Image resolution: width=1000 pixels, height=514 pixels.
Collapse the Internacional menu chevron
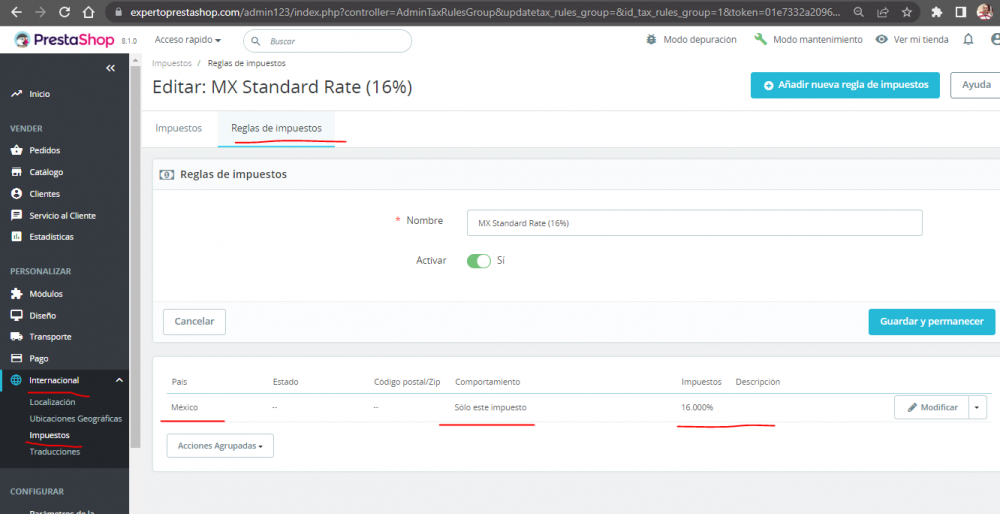pyautogui.click(x=119, y=380)
